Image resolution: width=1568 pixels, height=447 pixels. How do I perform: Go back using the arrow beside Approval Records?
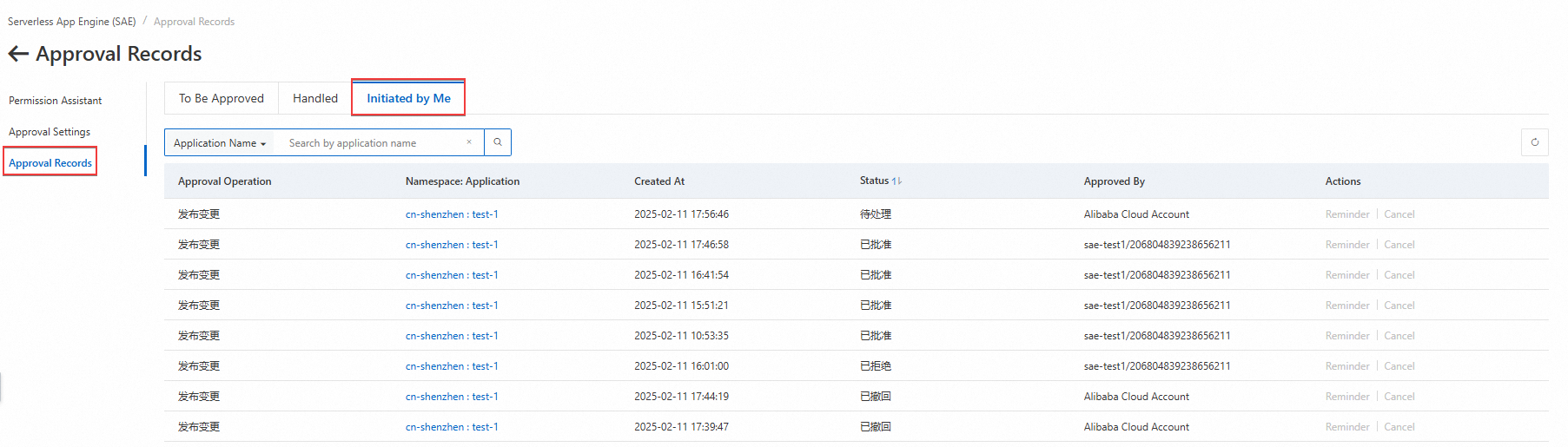click(18, 54)
